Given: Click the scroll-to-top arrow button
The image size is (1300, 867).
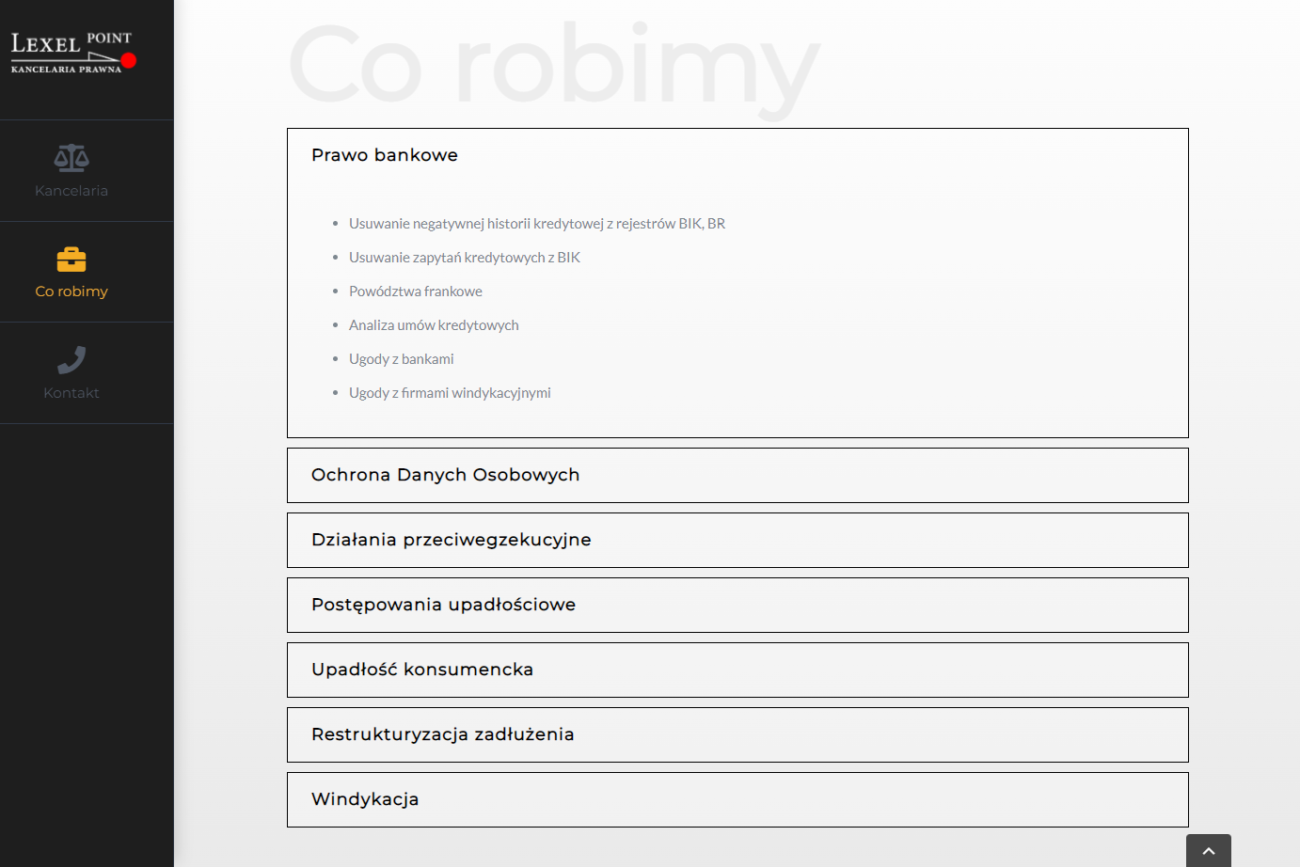Looking at the screenshot, I should (x=1208, y=850).
